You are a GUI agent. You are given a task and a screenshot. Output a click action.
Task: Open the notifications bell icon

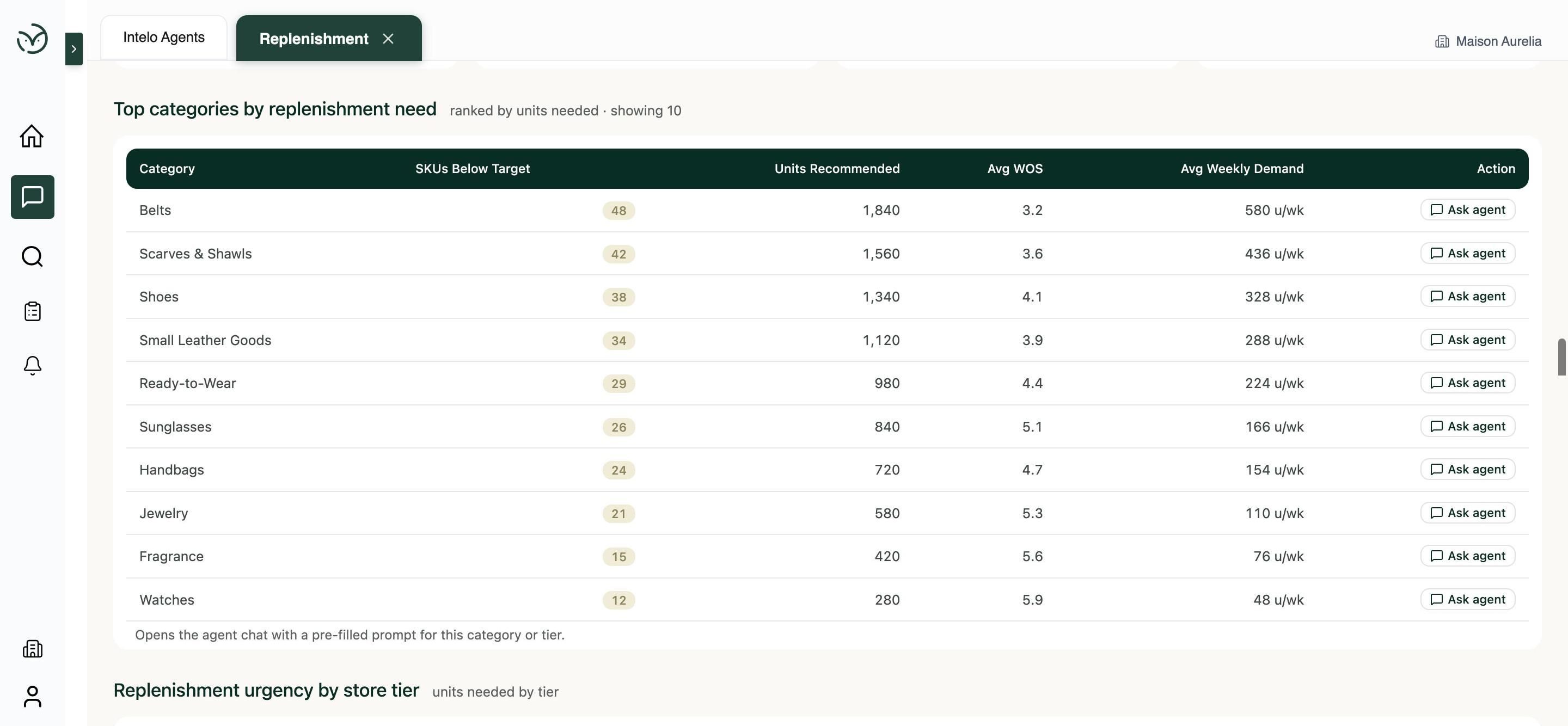click(32, 365)
